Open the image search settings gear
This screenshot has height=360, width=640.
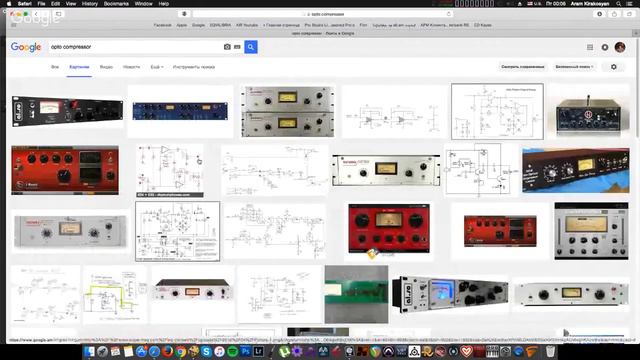pyautogui.click(x=613, y=67)
